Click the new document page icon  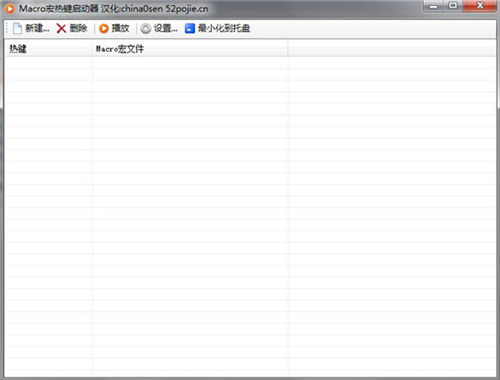17,28
